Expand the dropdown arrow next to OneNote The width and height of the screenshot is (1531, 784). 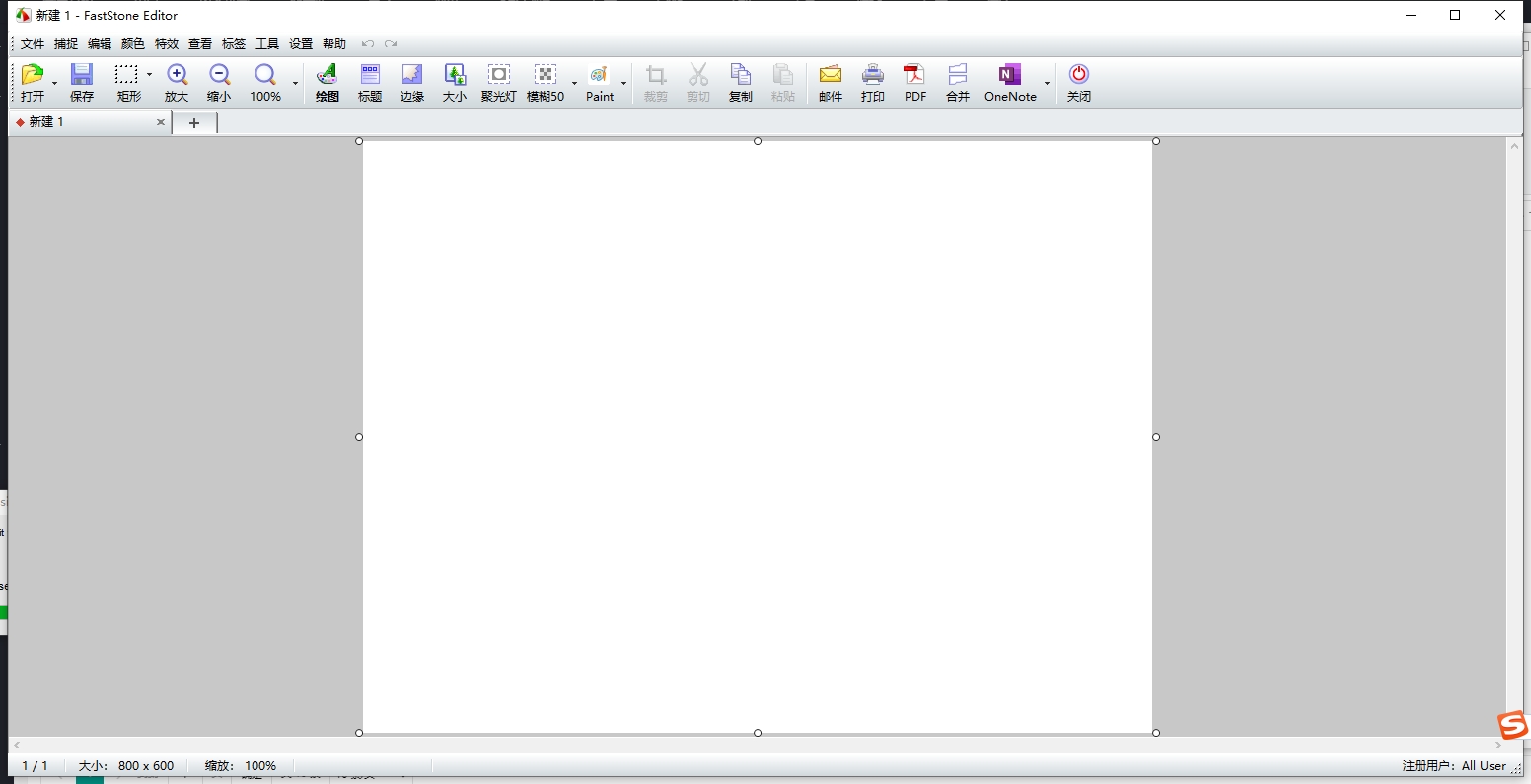1047,83
